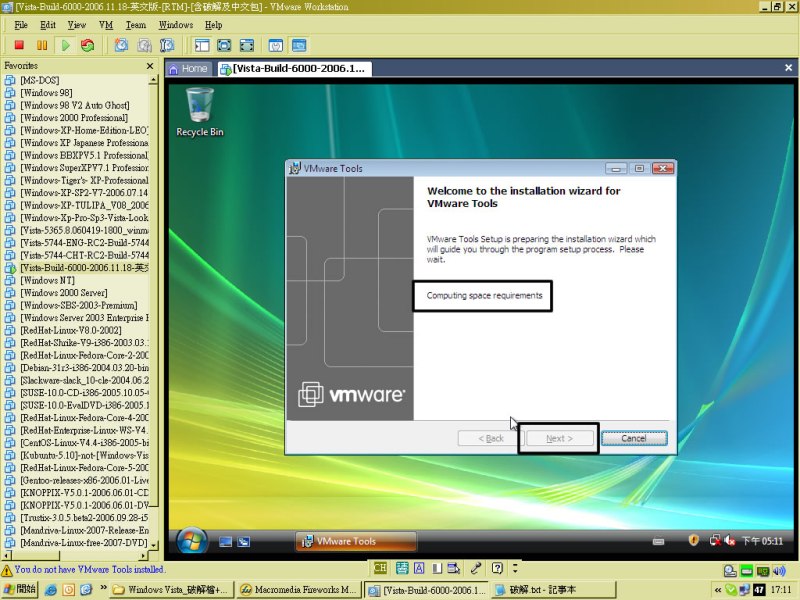Screen dimensions: 800x600
Task: Open the Snapshot Manager toolbar icon
Action: [x=167, y=45]
